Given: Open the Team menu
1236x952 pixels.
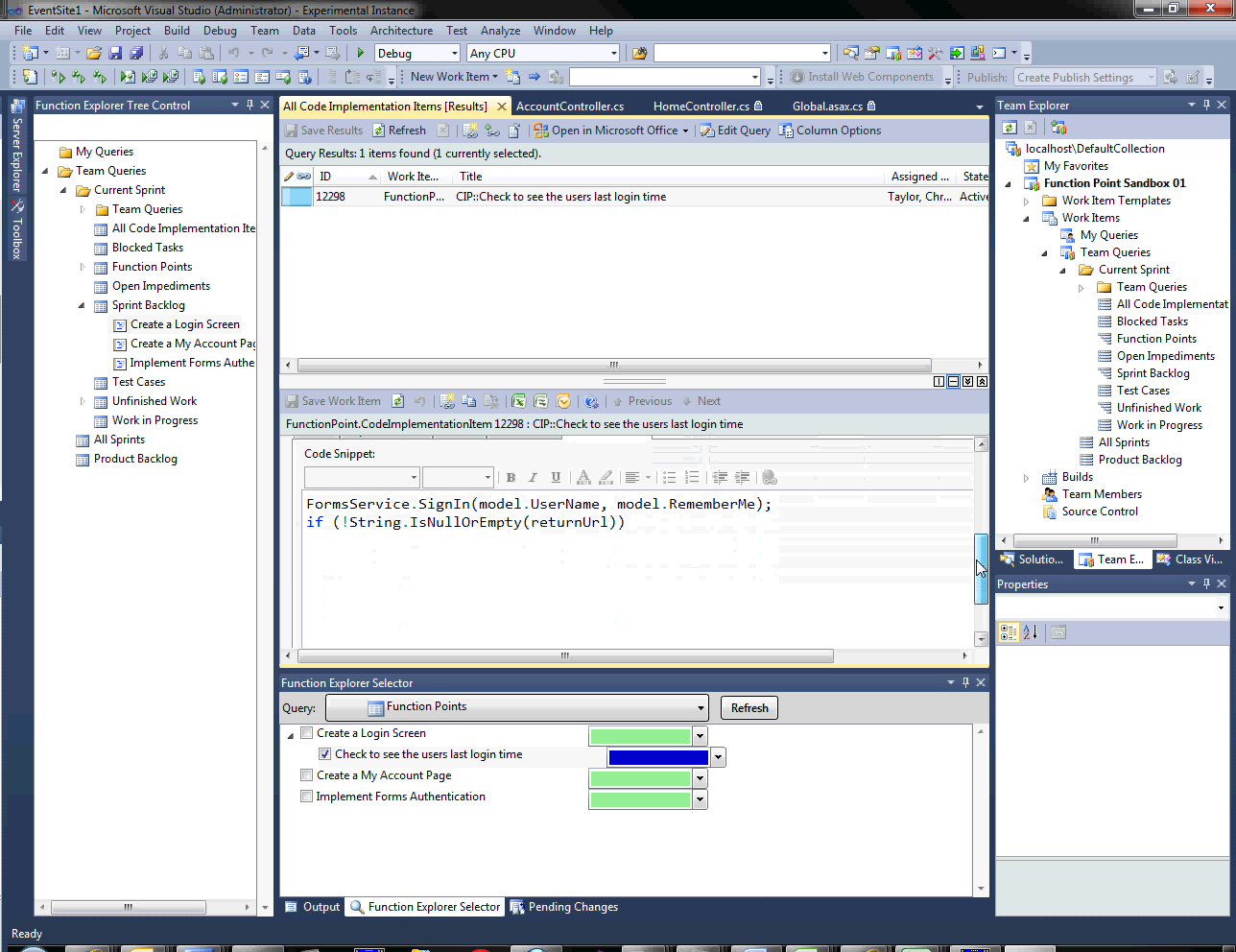Looking at the screenshot, I should click(265, 31).
